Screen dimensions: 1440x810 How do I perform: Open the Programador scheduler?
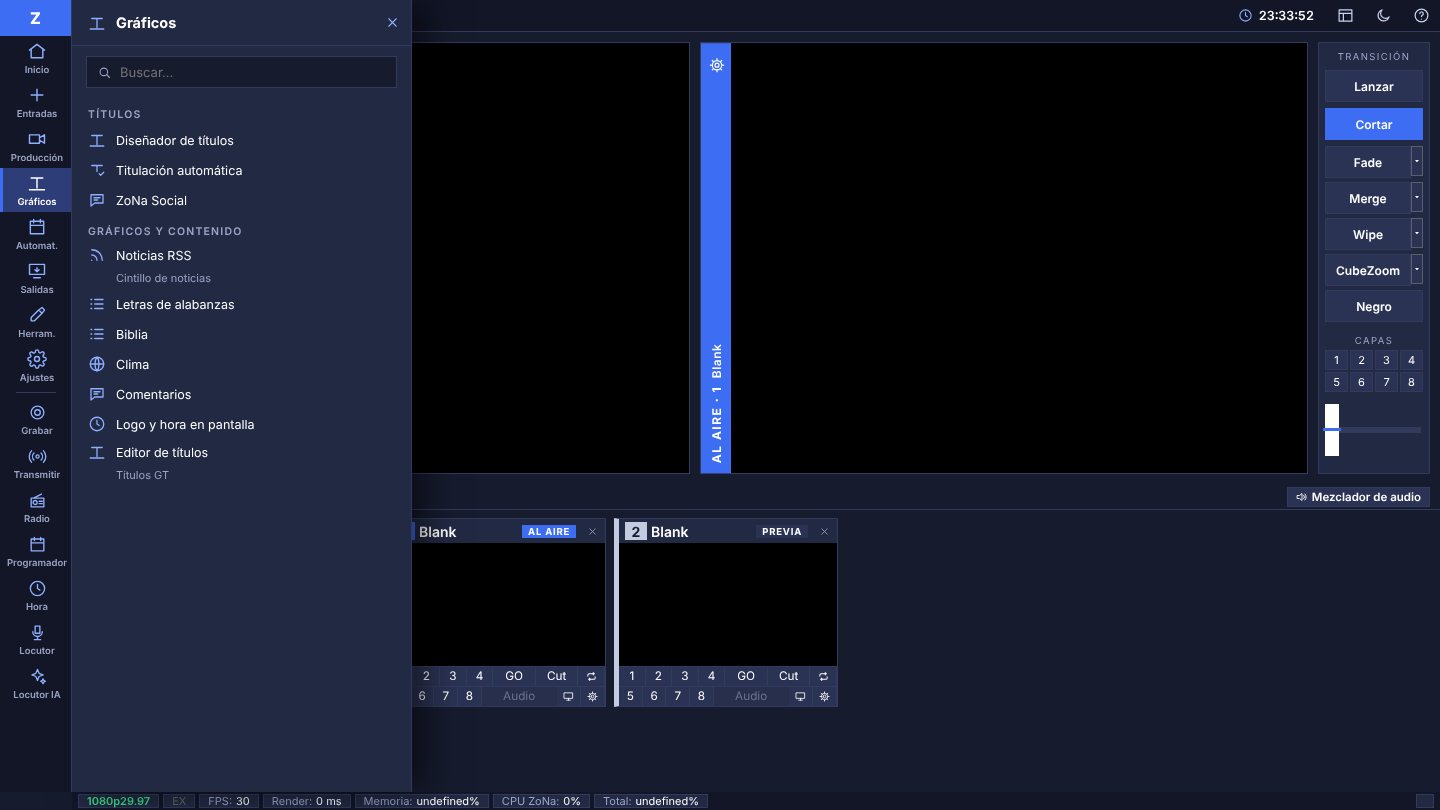tap(36, 551)
